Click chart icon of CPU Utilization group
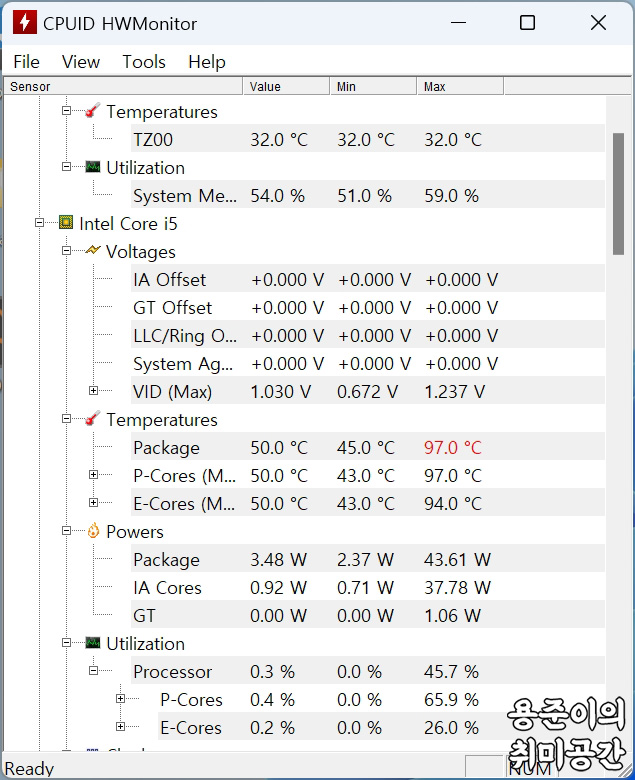The height and width of the screenshot is (780, 635). click(92, 643)
